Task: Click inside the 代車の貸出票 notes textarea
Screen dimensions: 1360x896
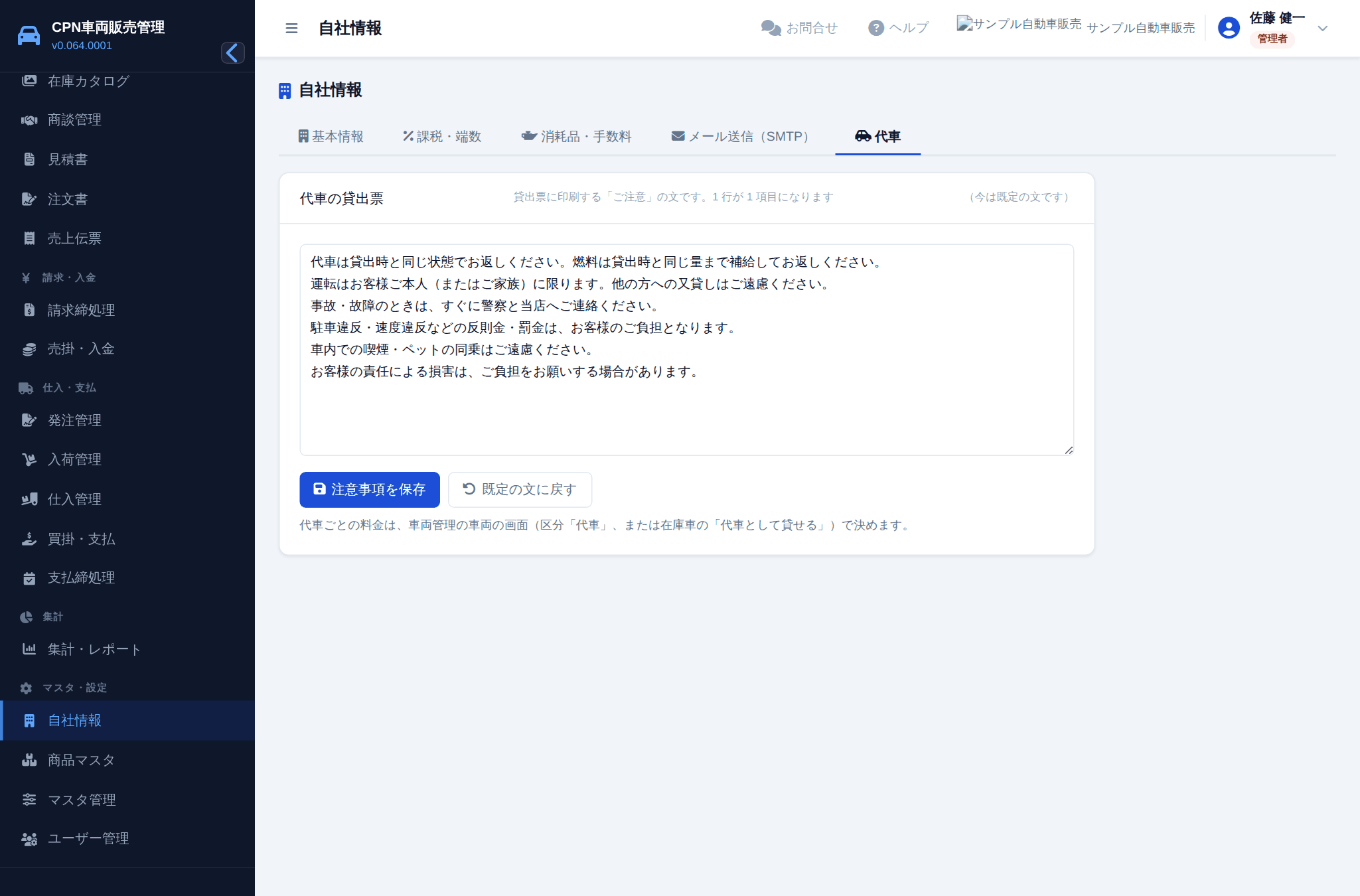Action: [x=686, y=350]
